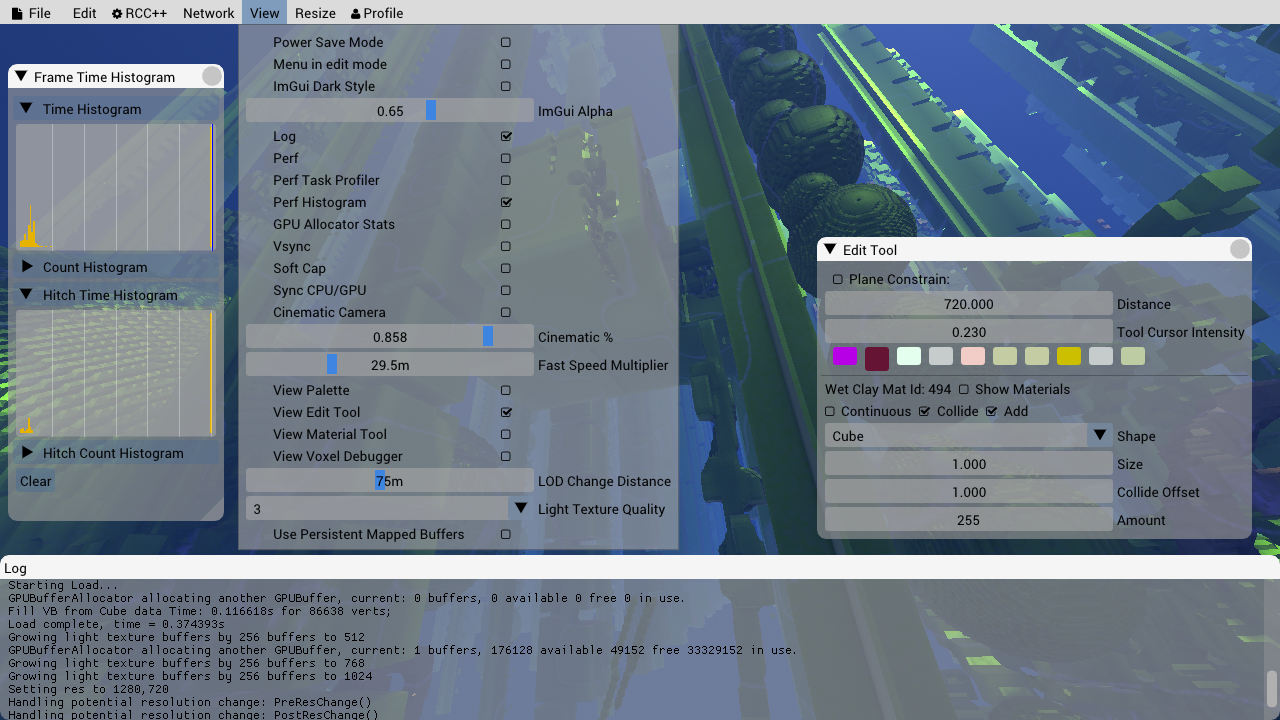Enable Cinematic Camera checkbox
The height and width of the screenshot is (720, 1280).
(506, 313)
